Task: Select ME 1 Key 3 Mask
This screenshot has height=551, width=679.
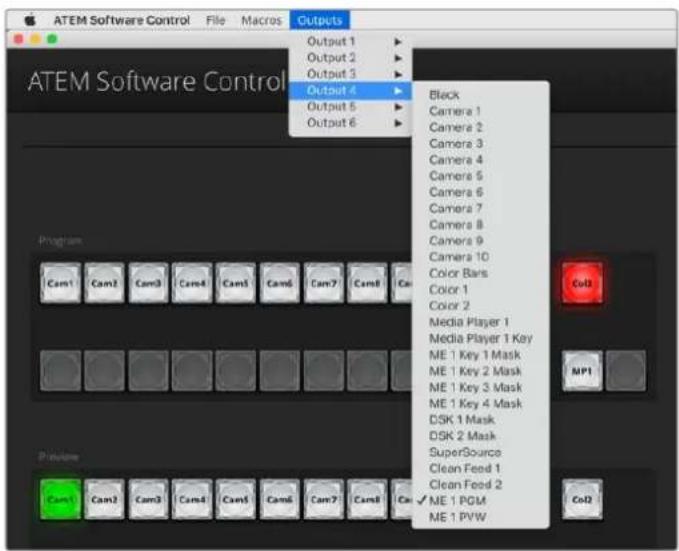Action: (x=481, y=387)
